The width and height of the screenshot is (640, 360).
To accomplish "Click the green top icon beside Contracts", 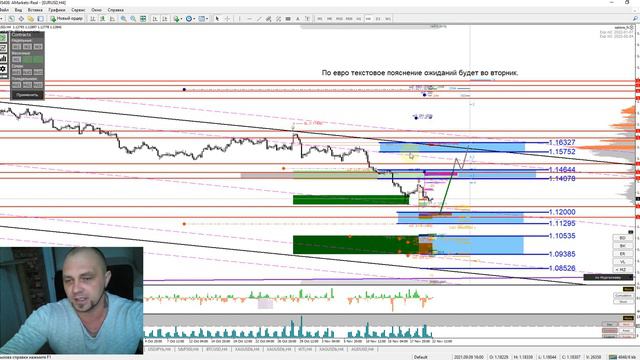I will 3,38.
